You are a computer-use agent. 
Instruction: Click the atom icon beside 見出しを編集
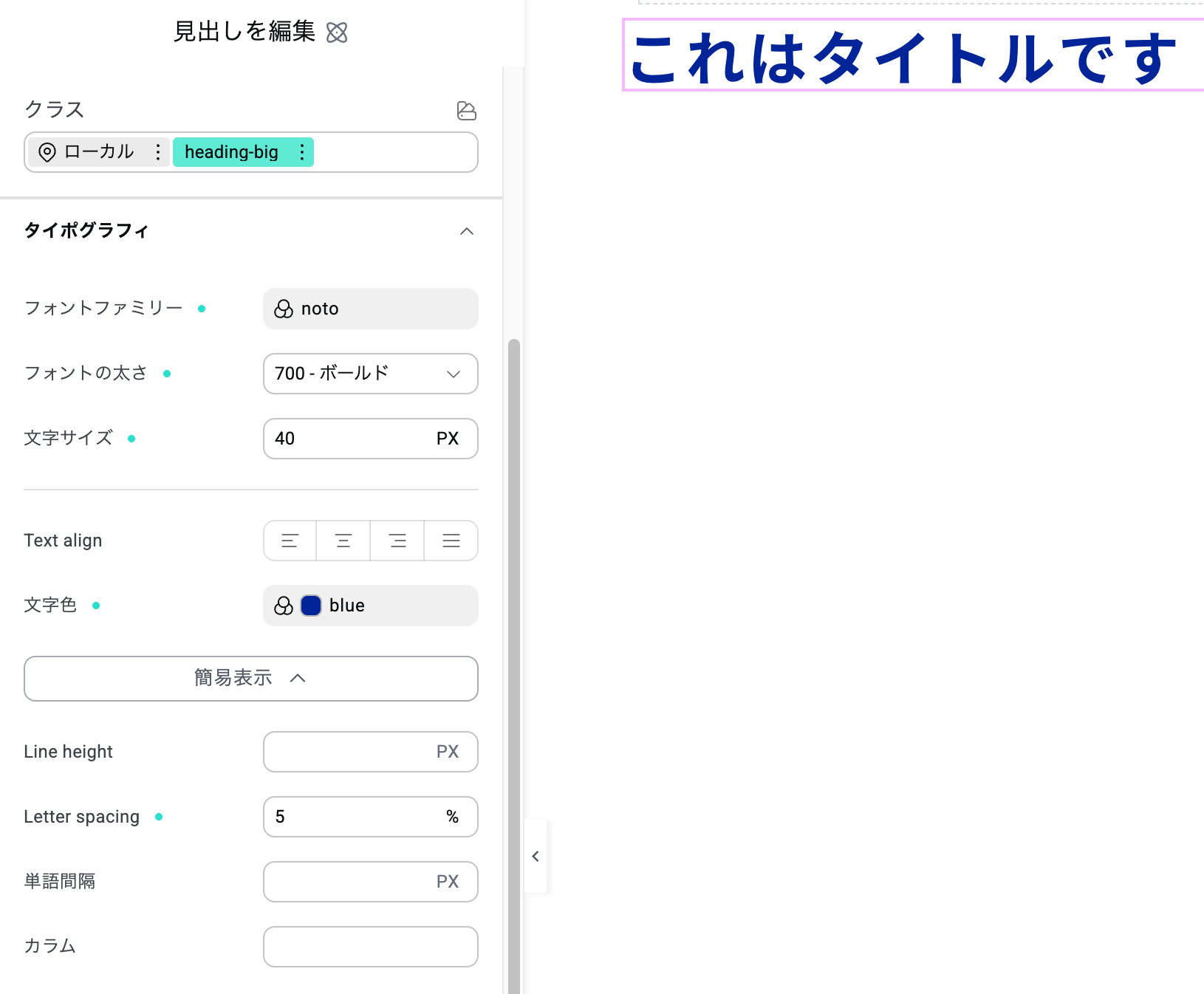[337, 32]
